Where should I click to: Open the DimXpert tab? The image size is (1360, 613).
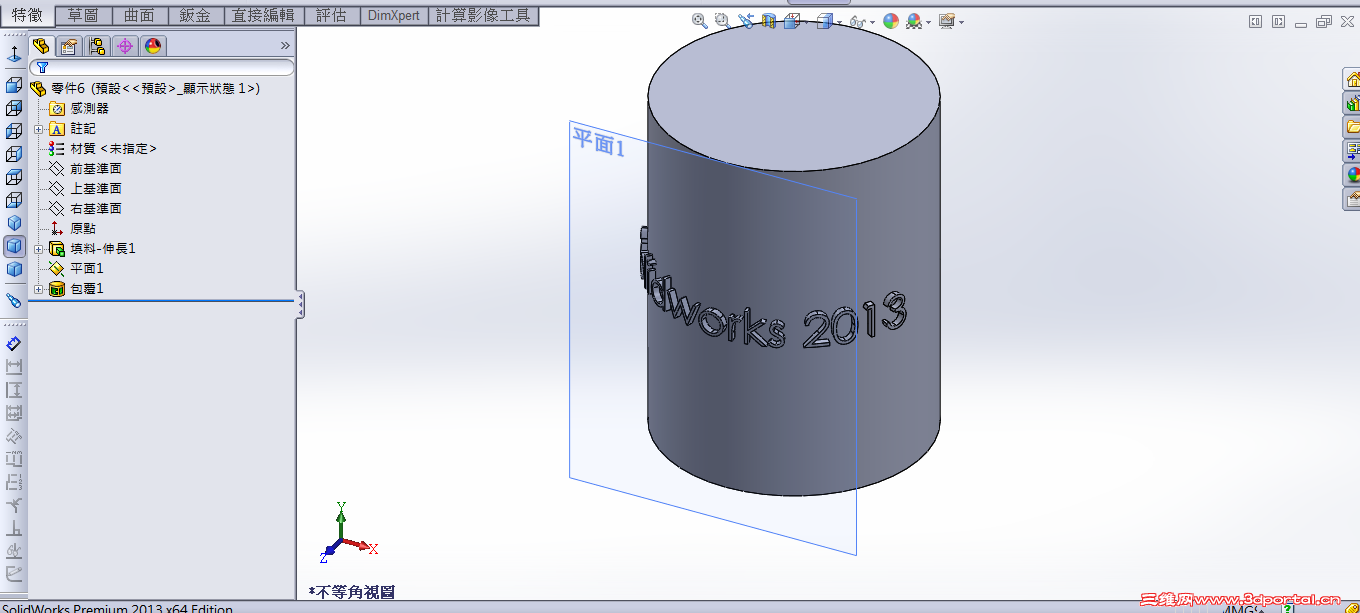tap(394, 15)
